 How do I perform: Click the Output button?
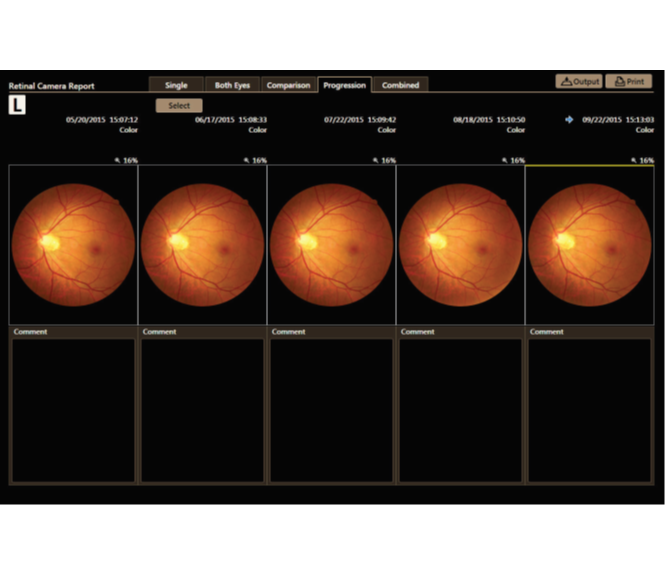(x=579, y=81)
